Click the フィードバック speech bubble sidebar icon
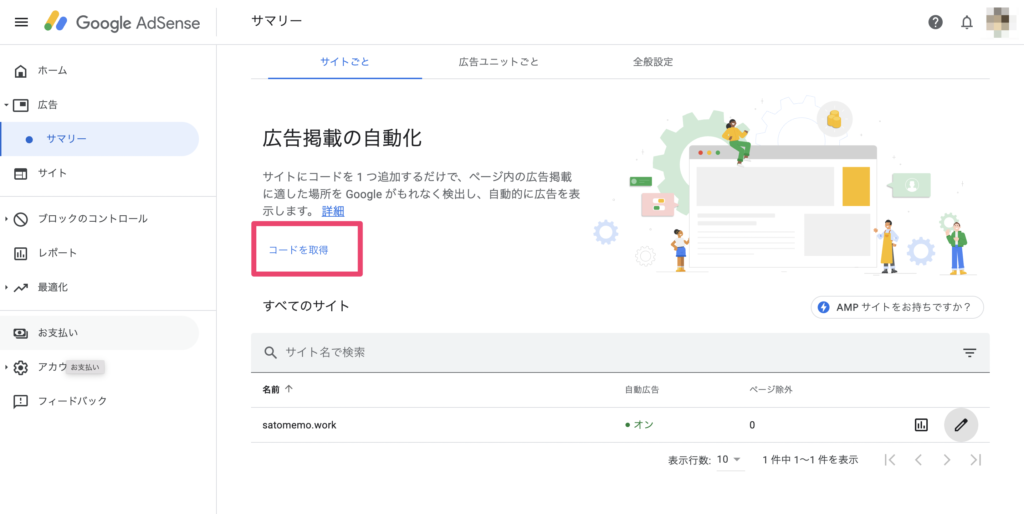The image size is (1024, 514). (21, 401)
